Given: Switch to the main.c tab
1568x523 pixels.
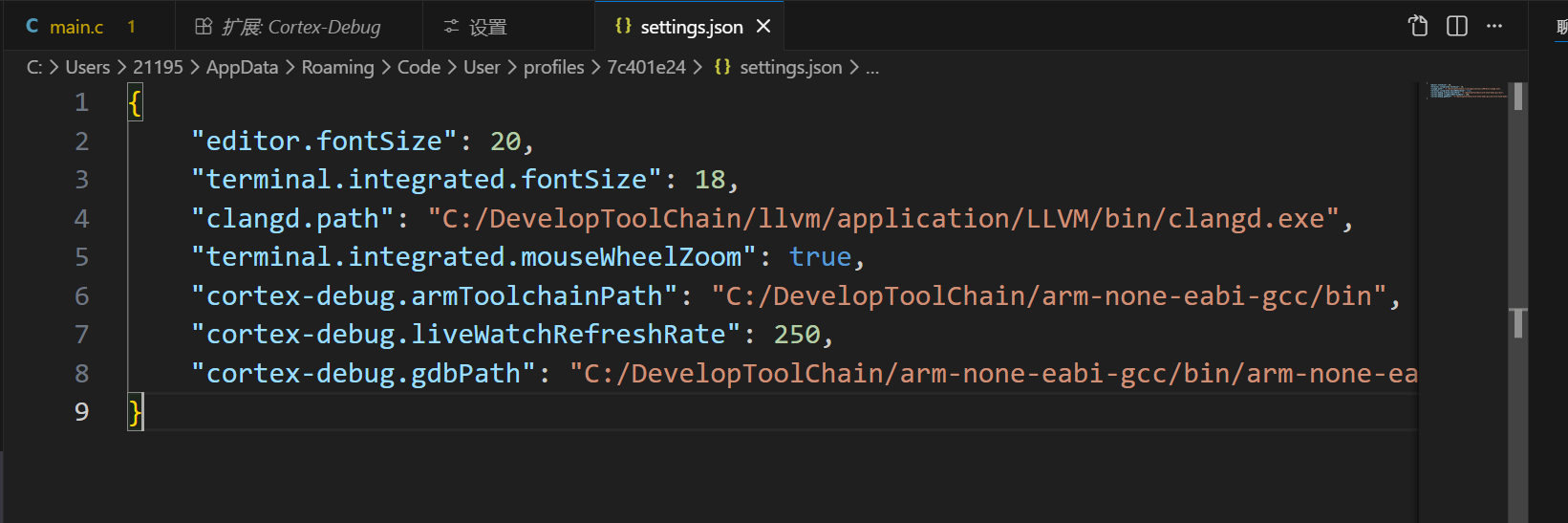Looking at the screenshot, I should tap(89, 26).
